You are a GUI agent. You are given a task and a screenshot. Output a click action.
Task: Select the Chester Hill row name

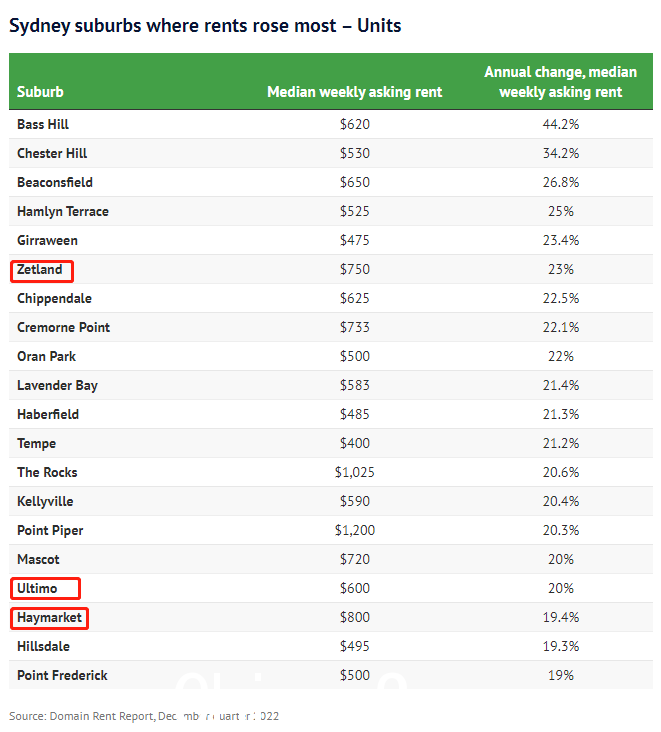[52, 153]
